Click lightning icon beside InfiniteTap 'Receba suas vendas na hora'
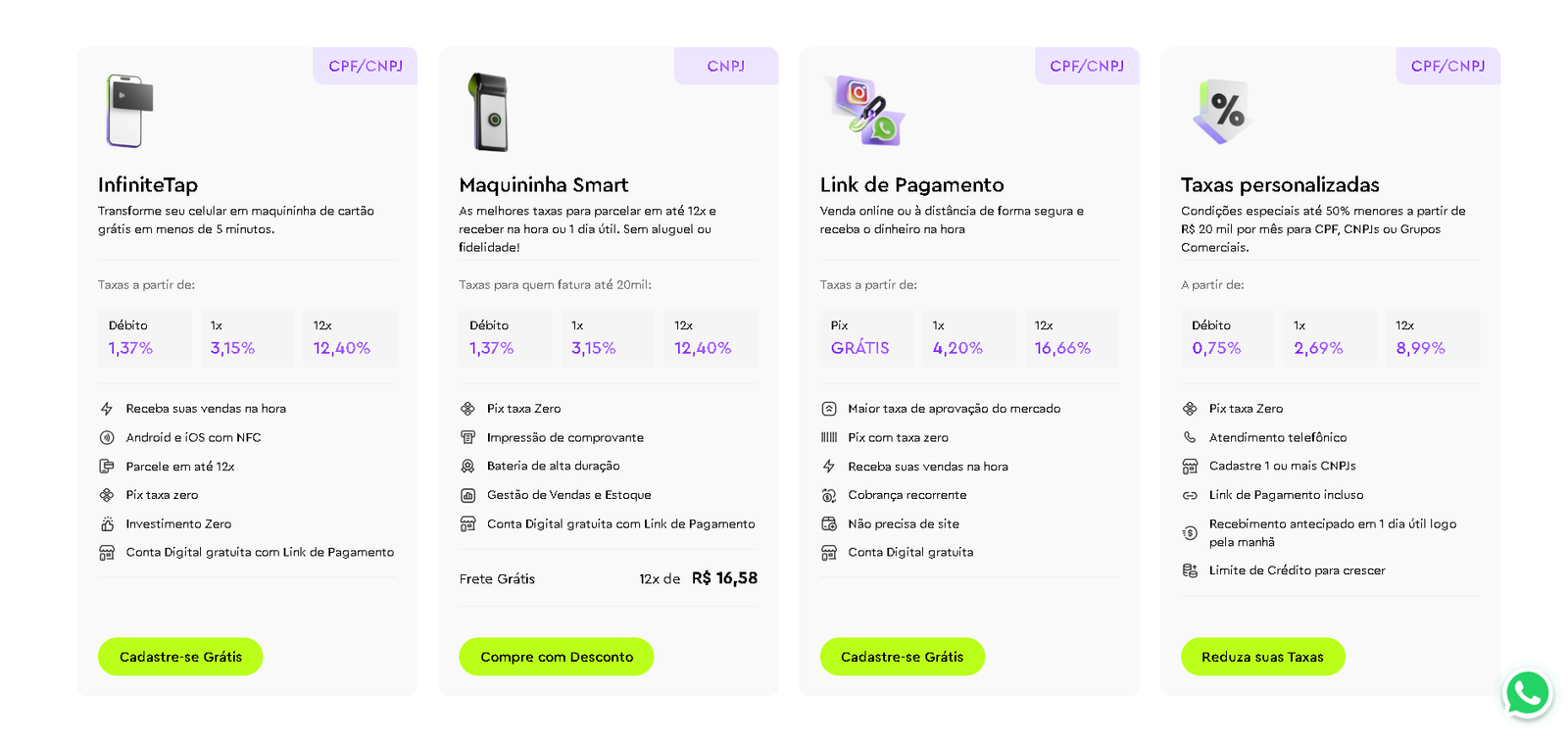 tap(107, 409)
